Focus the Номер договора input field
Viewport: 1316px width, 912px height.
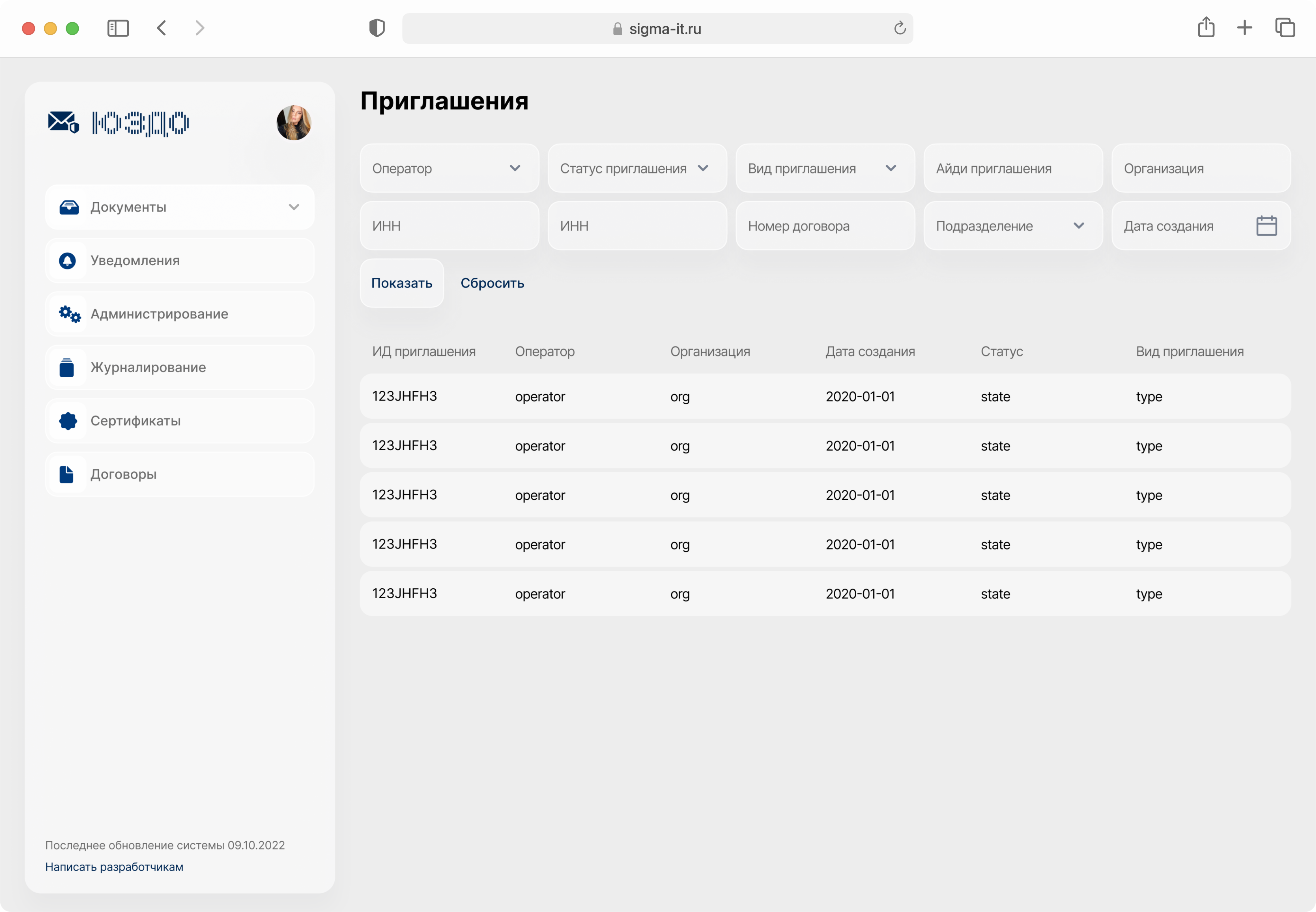pyautogui.click(x=824, y=226)
